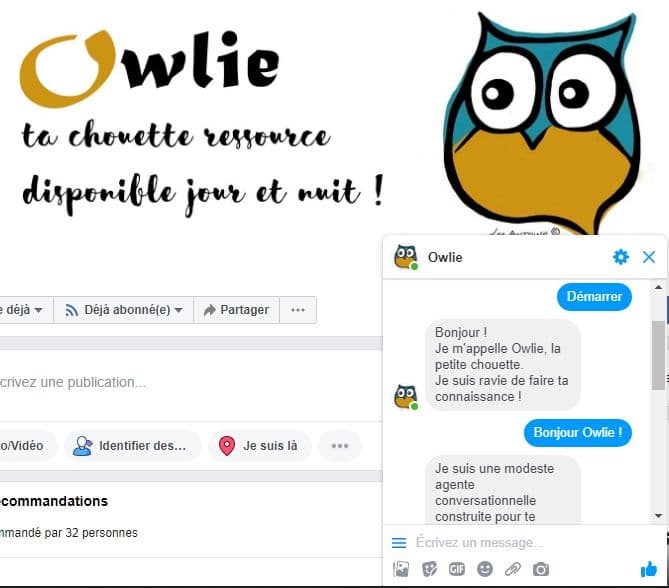Screen dimensions: 669x588
Task: Open the GIF selector
Action: coord(457,569)
